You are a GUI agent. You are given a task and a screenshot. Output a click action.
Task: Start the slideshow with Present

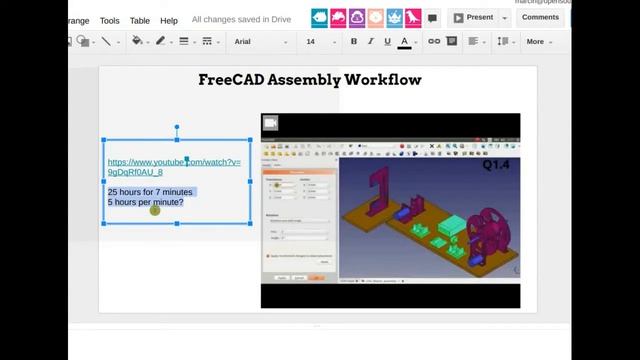click(x=473, y=18)
